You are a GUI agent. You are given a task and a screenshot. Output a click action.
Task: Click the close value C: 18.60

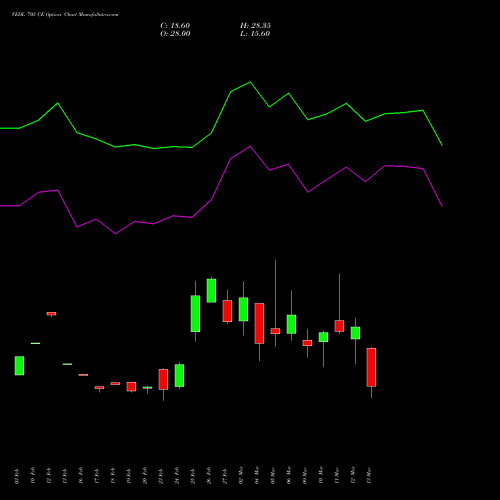175,26
